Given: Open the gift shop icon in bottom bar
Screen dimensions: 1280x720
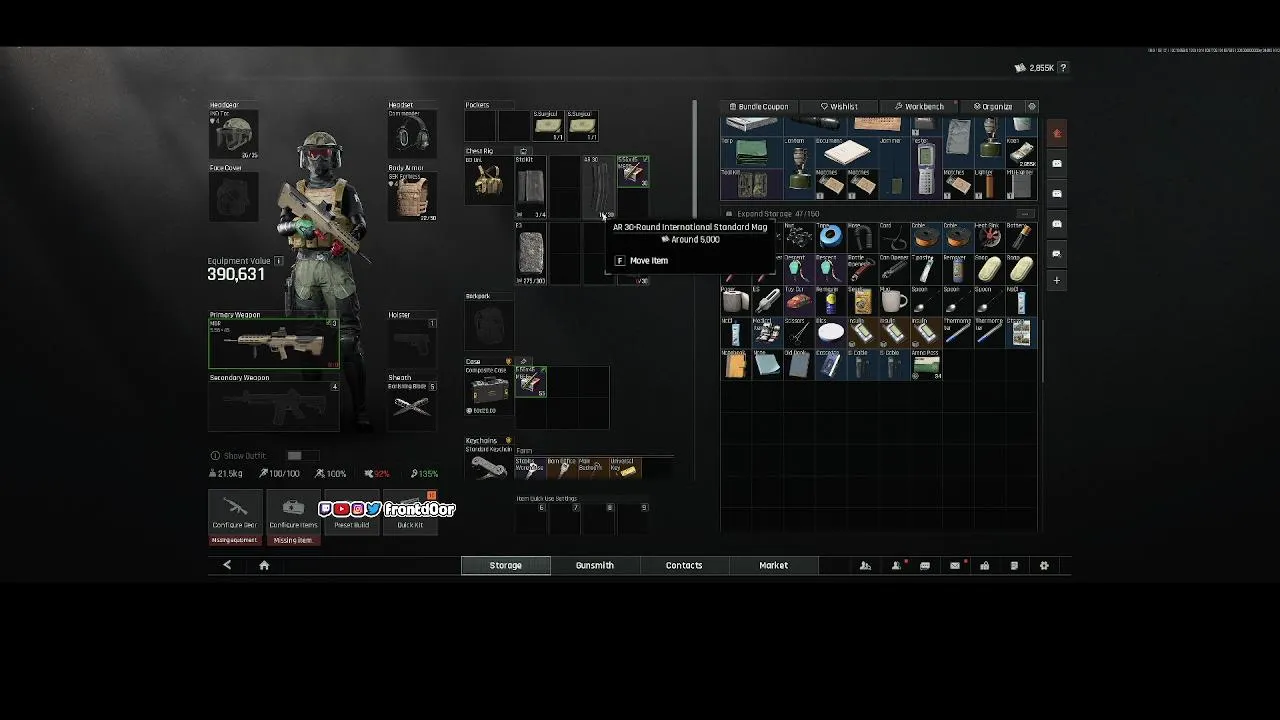Looking at the screenshot, I should 984,565.
